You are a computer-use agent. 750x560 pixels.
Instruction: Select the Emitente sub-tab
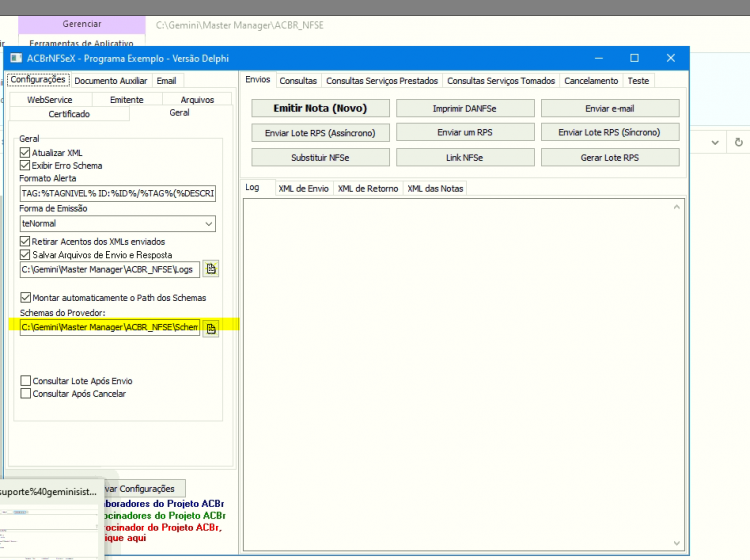point(127,99)
